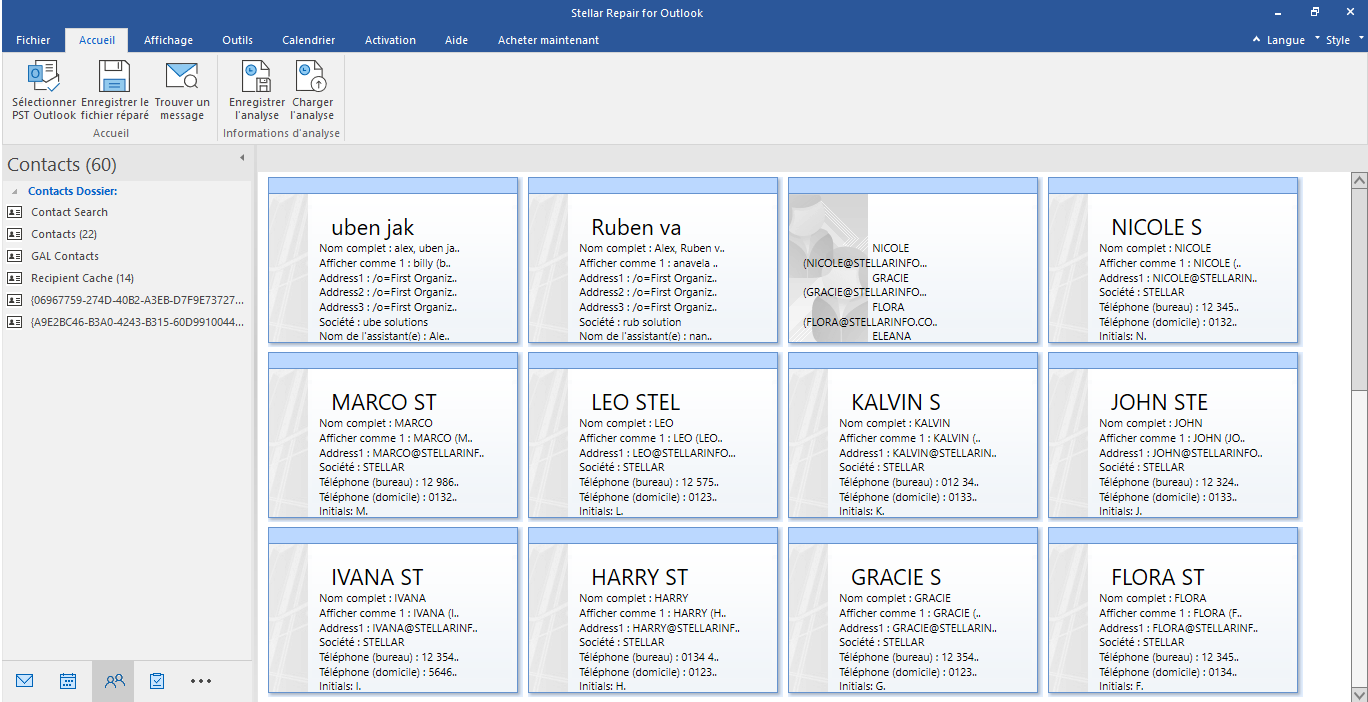Open the Affichage tab
Screen dimensions: 1368x702
pos(168,40)
